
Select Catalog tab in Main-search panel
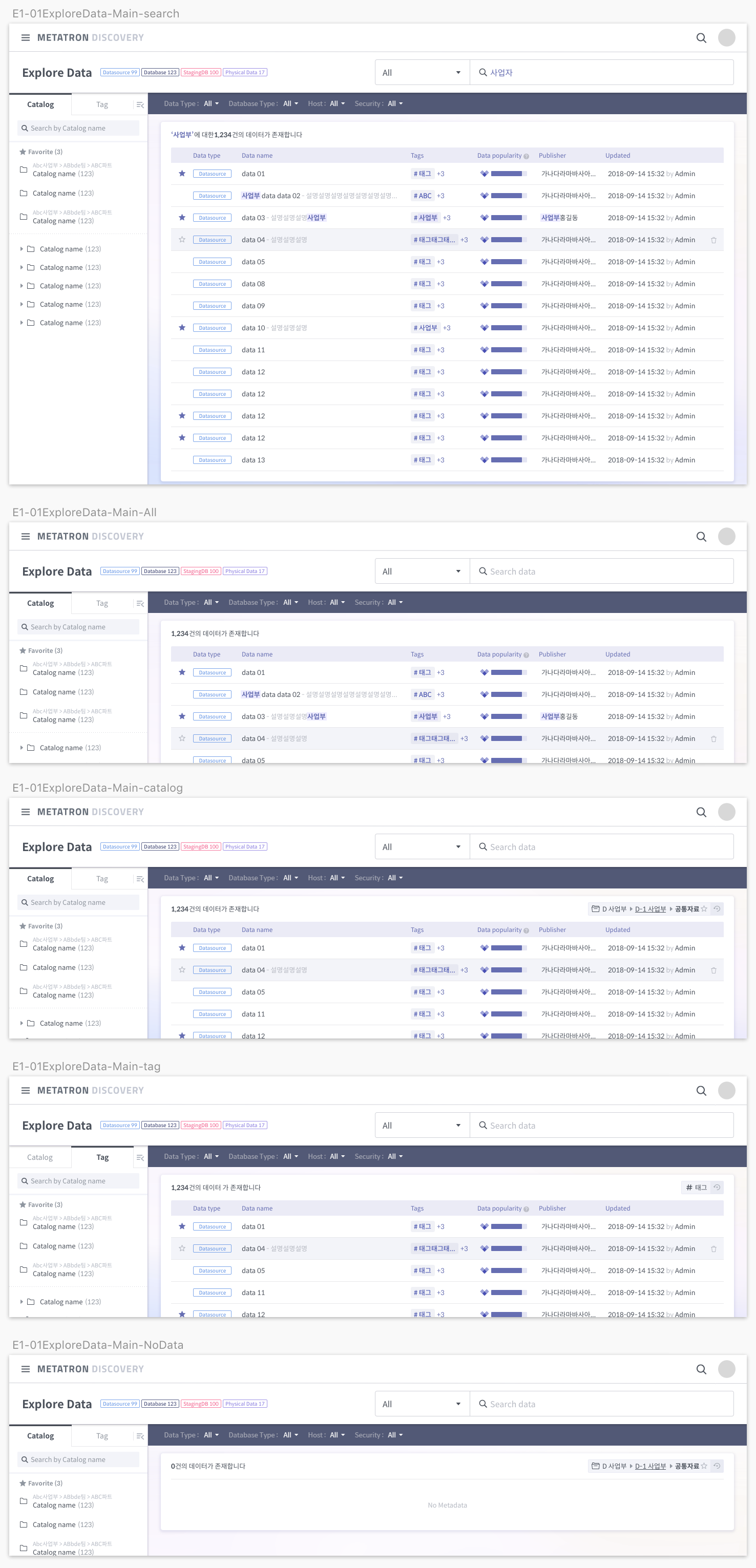point(40,104)
